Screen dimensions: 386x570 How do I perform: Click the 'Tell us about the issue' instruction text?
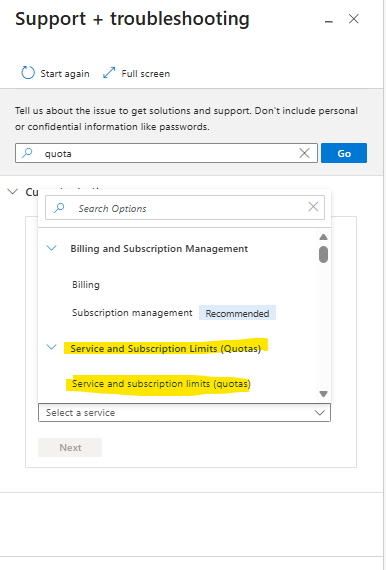[x=186, y=119]
